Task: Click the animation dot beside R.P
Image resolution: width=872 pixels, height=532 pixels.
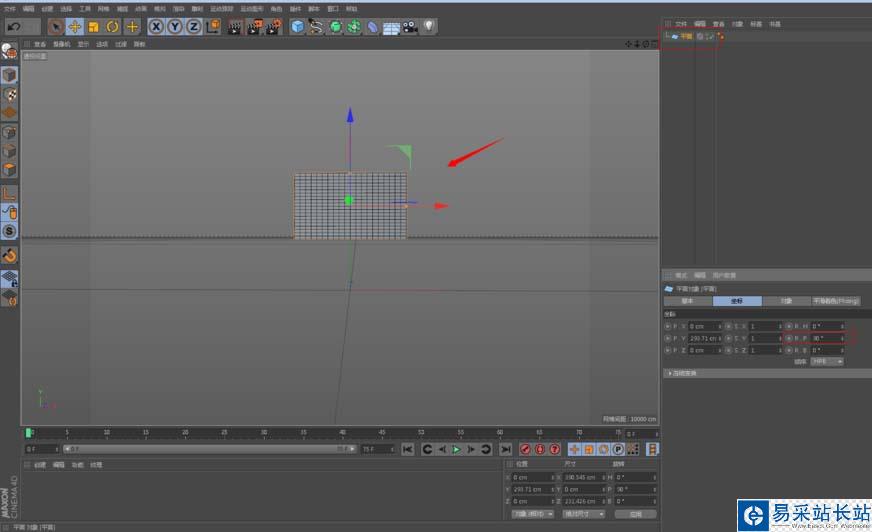Action: pos(789,338)
